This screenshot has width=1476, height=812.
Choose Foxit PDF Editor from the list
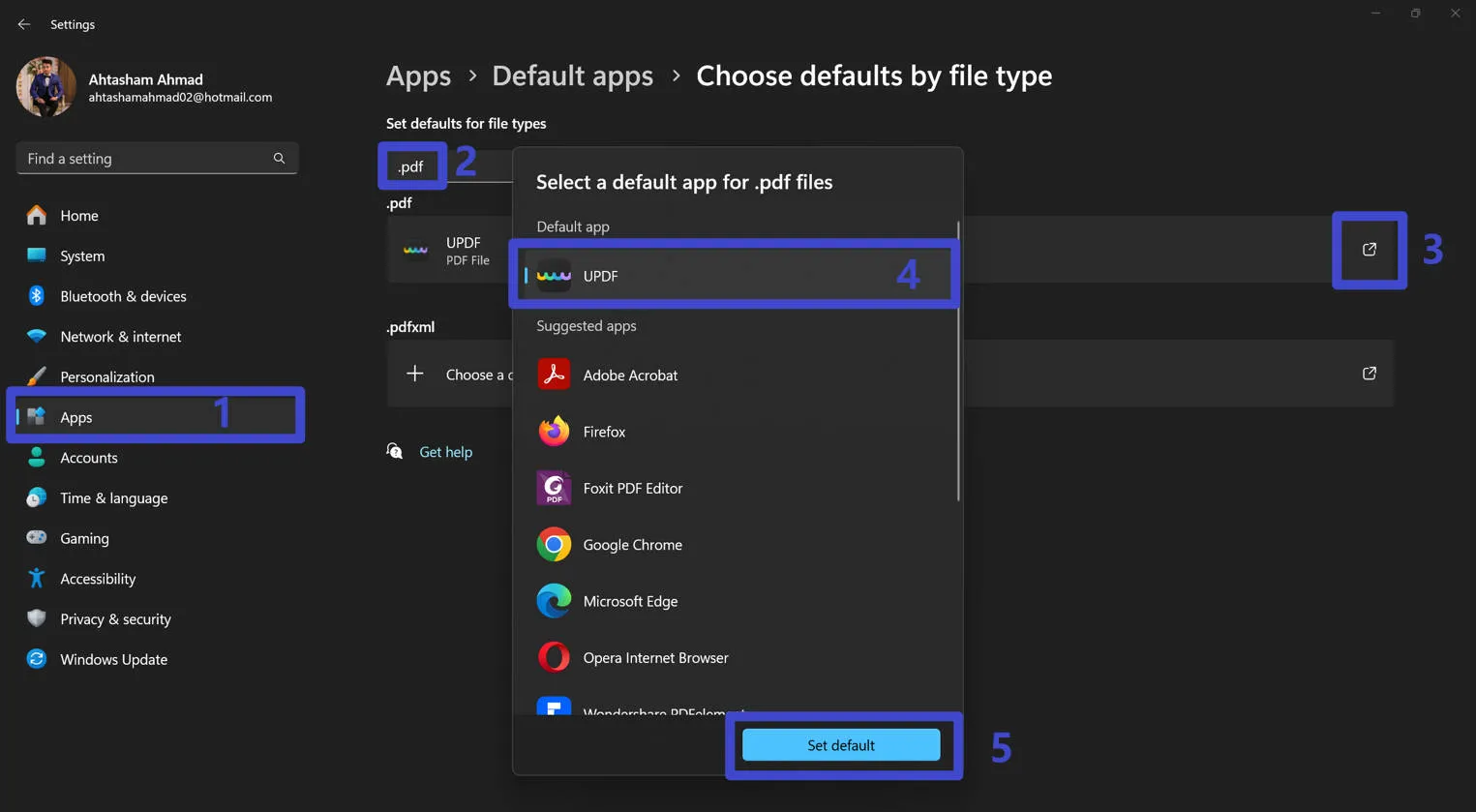pos(632,488)
